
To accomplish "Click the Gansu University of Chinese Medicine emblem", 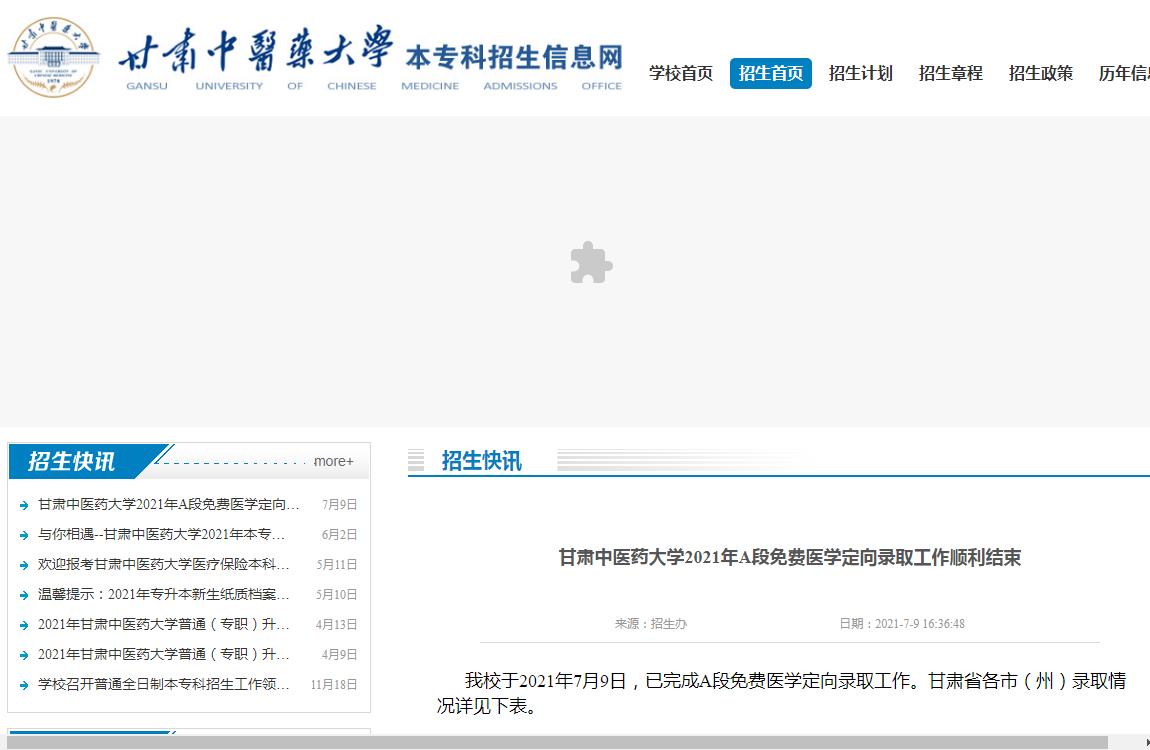I will pyautogui.click(x=54, y=57).
